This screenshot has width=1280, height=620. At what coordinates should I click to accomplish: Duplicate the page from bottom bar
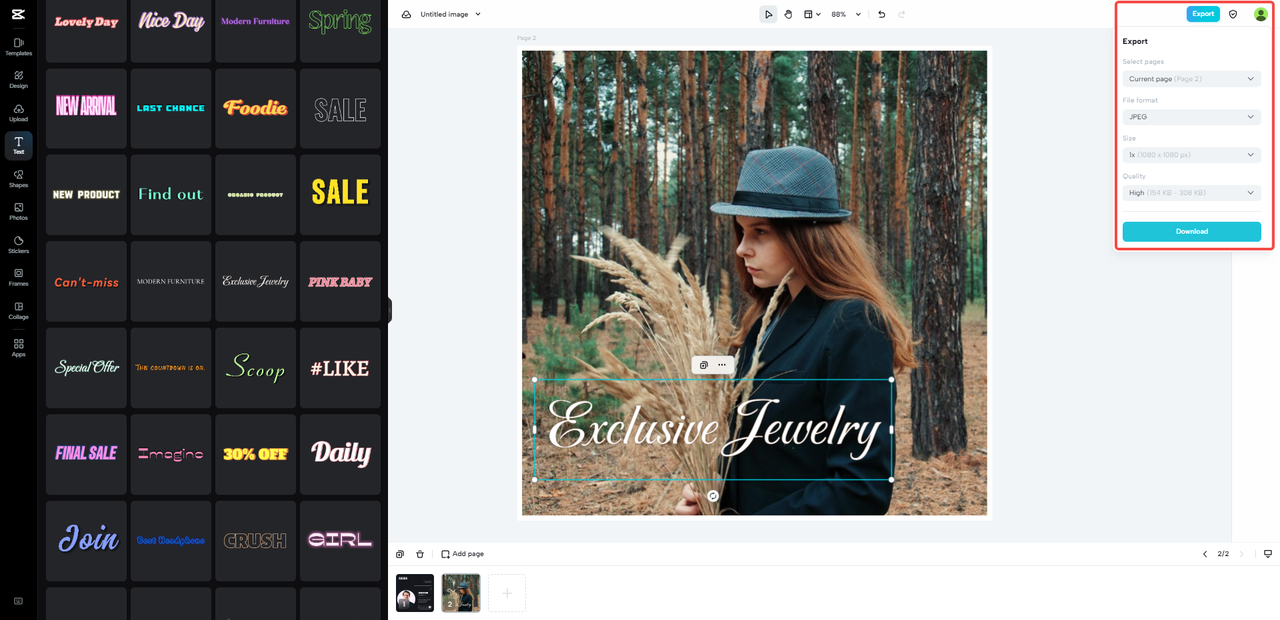click(400, 554)
